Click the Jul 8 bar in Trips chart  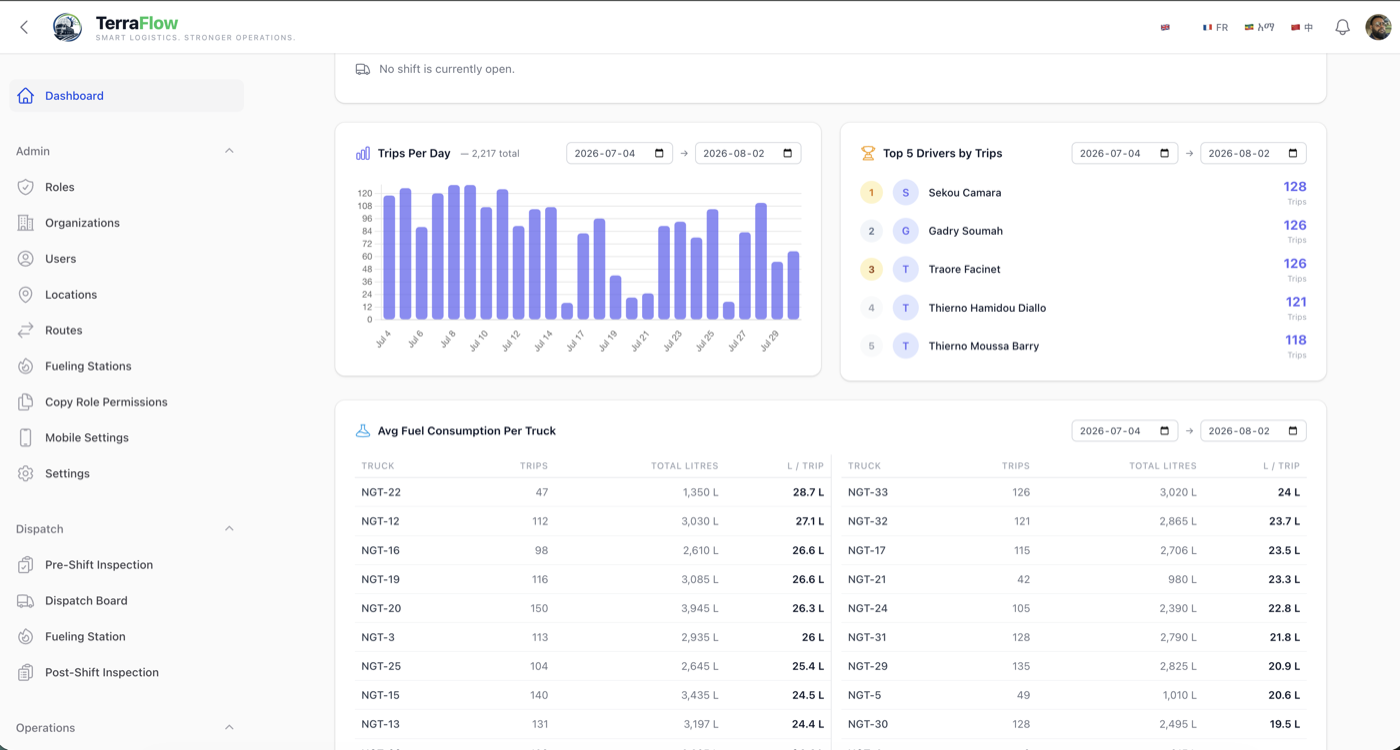point(454,252)
